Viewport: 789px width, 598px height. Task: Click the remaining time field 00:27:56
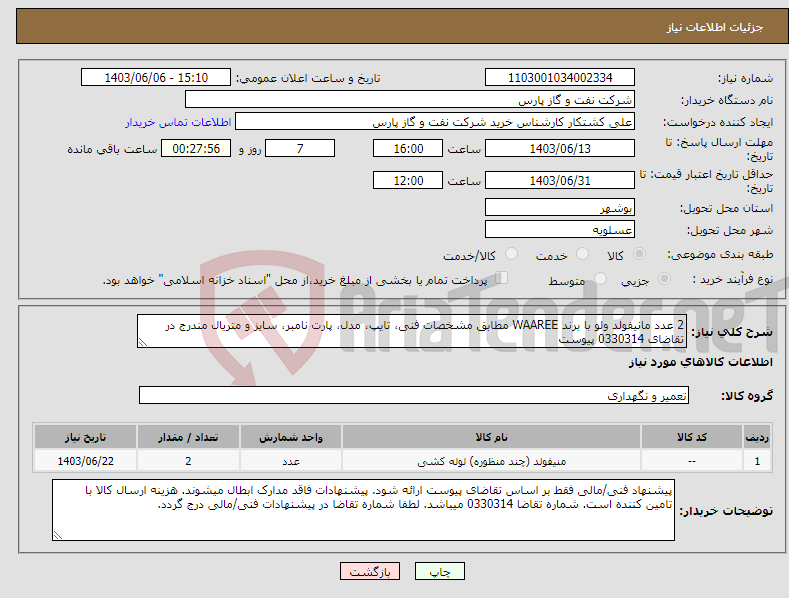(196, 148)
